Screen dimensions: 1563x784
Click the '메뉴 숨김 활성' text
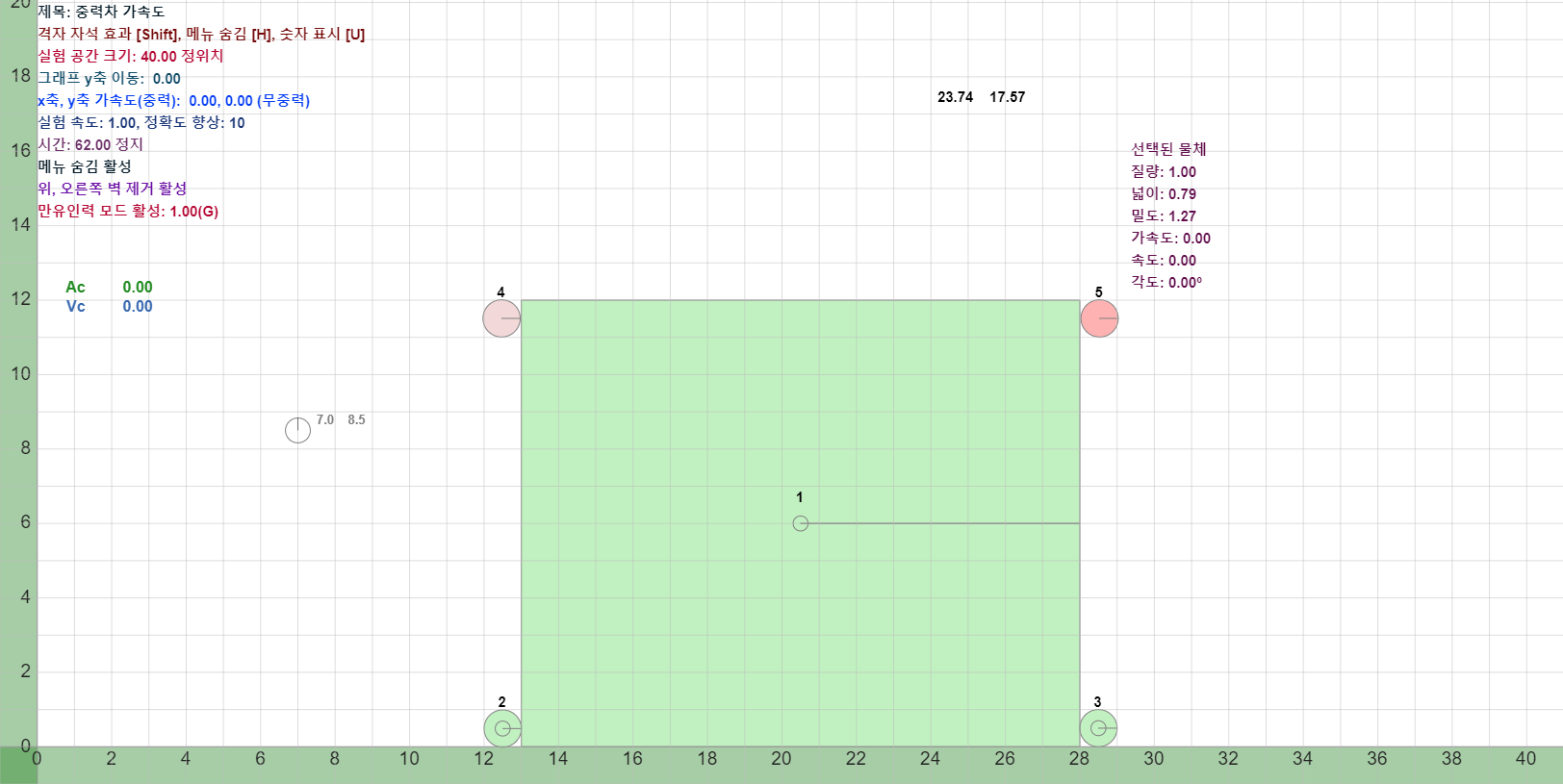[85, 166]
